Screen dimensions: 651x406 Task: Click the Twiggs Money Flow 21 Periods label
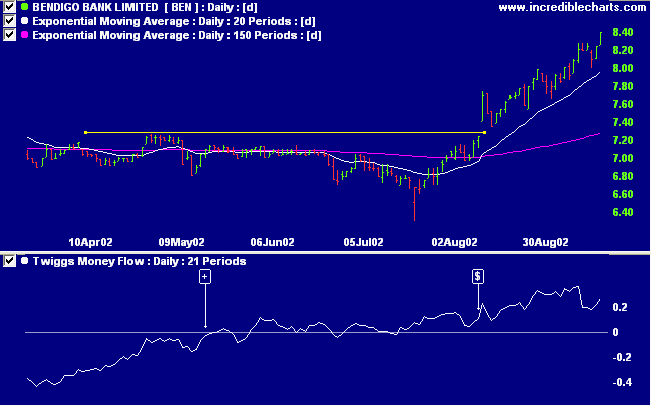click(x=140, y=262)
